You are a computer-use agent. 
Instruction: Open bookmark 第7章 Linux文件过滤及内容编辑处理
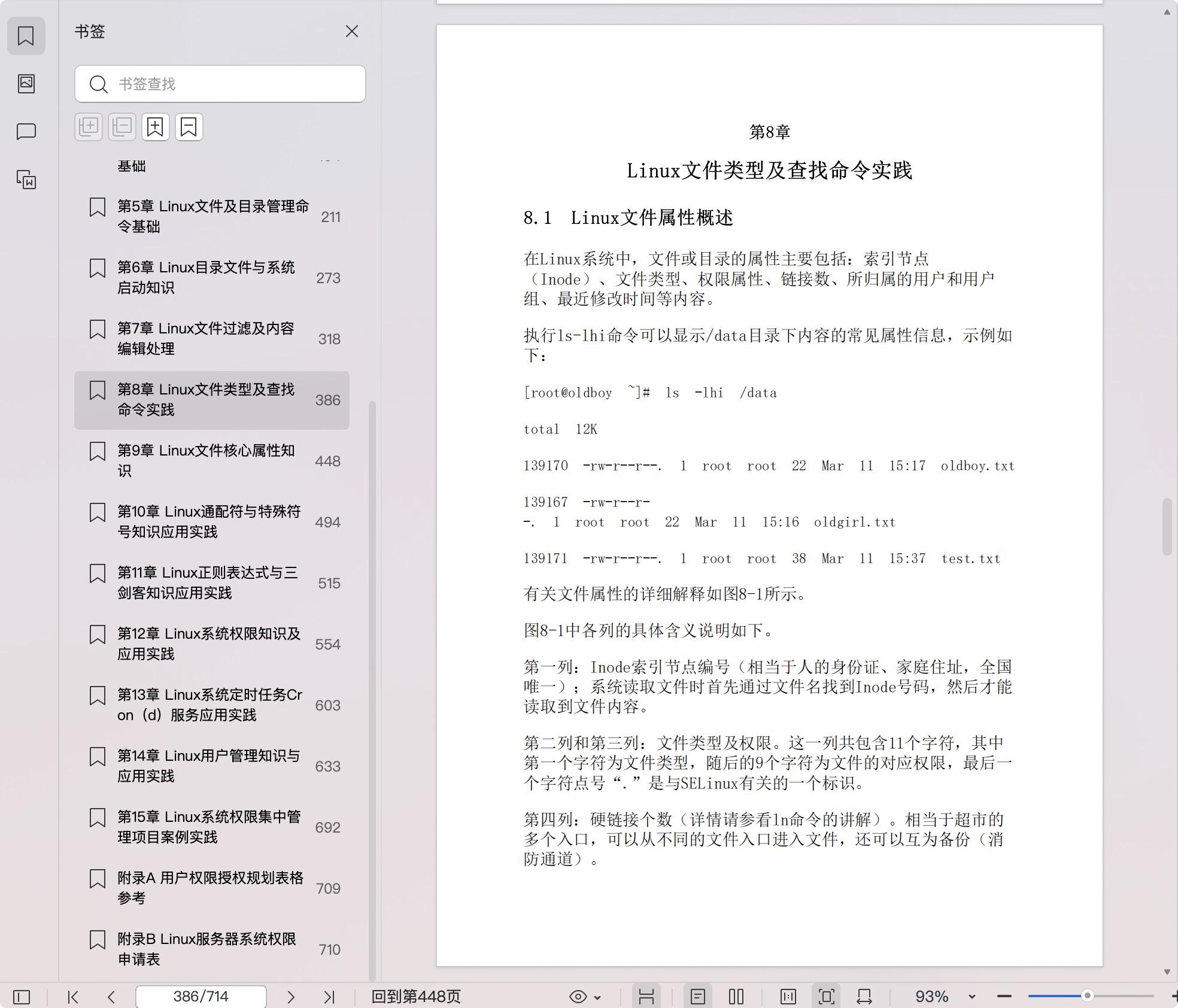212,339
